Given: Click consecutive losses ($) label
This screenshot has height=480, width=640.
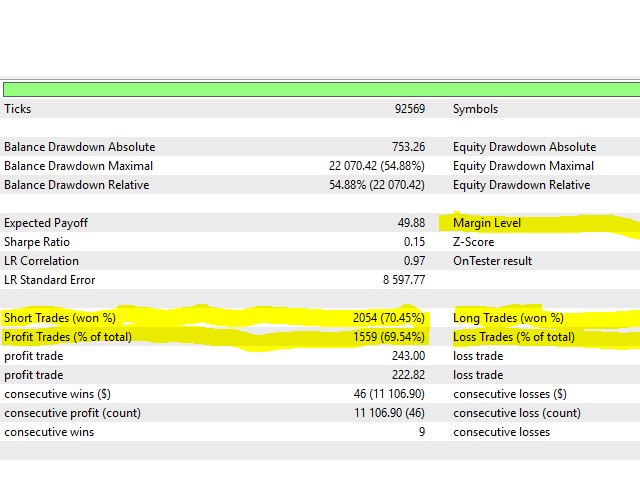Looking at the screenshot, I should 510,394.
